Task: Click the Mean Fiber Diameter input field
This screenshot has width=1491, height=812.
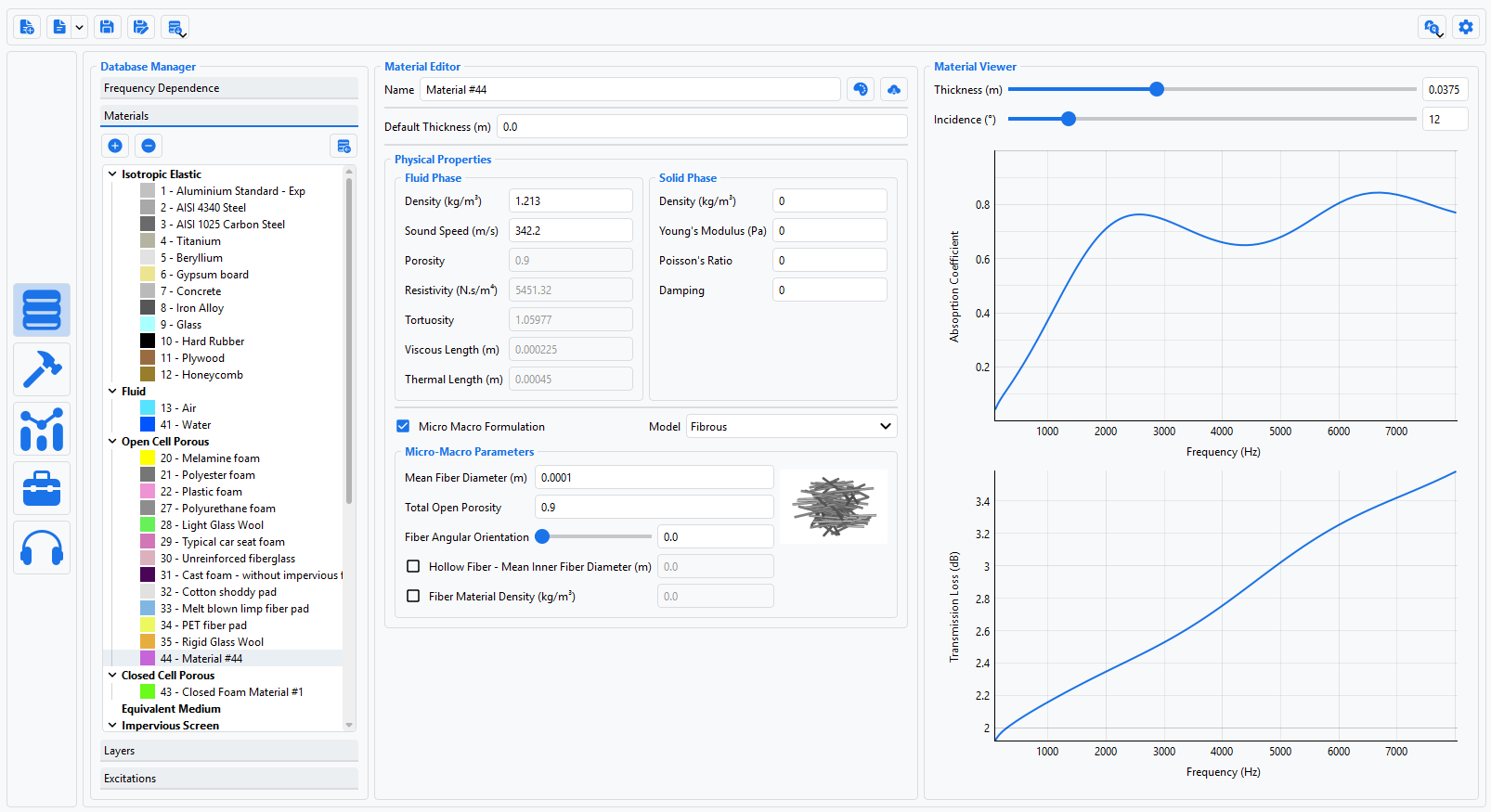Action: pyautogui.click(x=655, y=477)
